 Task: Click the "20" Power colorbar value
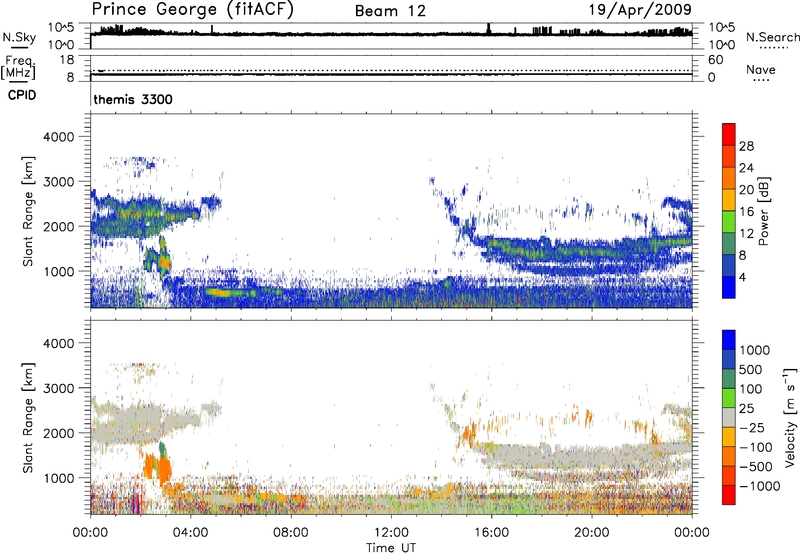[746, 190]
